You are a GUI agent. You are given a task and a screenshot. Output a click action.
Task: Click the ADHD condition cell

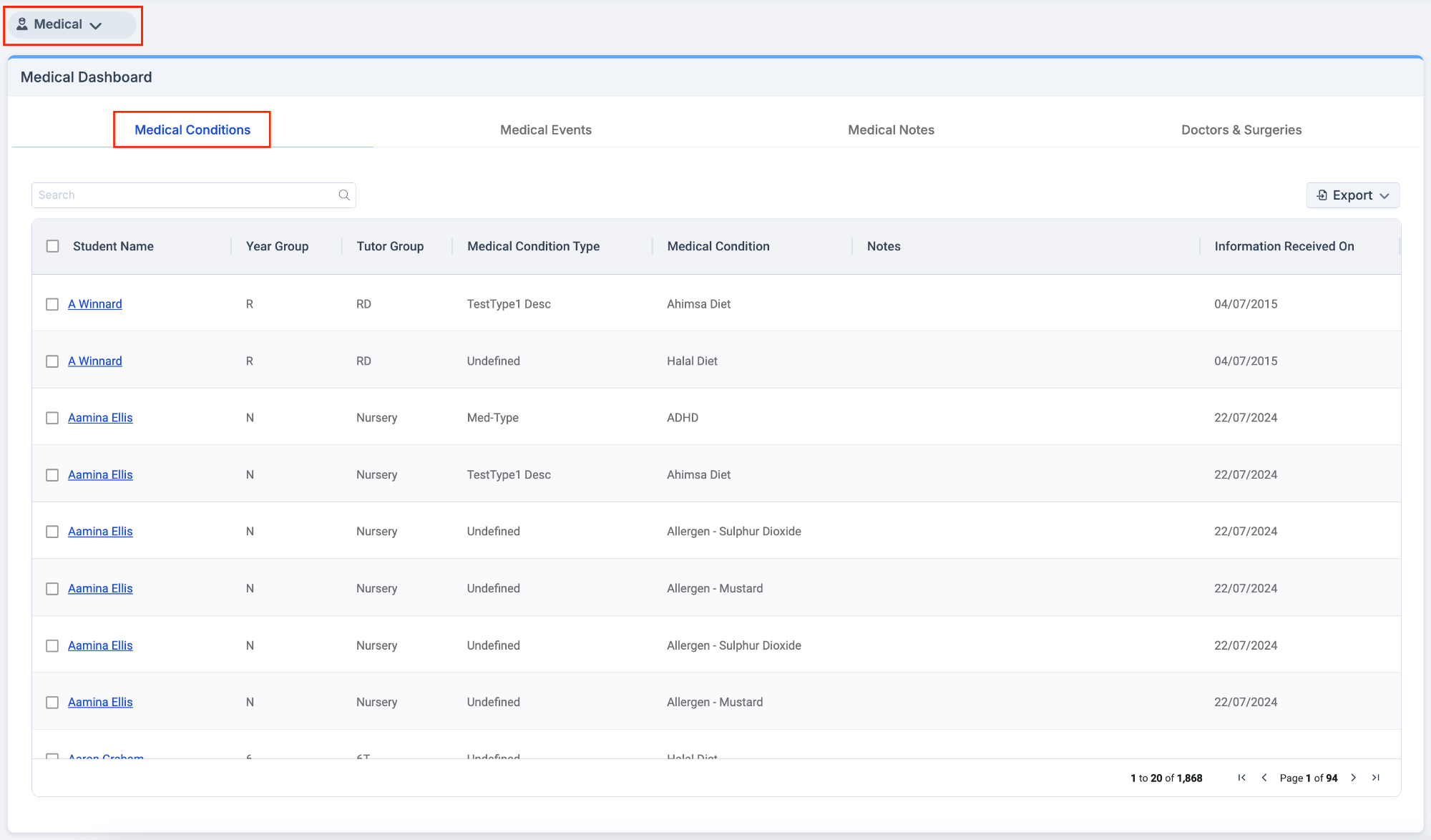point(683,418)
